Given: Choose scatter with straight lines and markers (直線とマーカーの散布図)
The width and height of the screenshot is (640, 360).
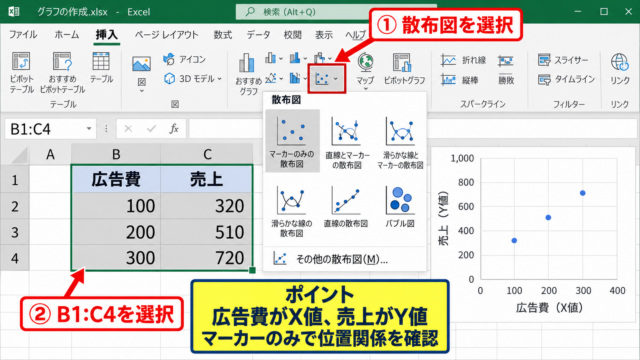Looking at the screenshot, I should coord(347,143).
